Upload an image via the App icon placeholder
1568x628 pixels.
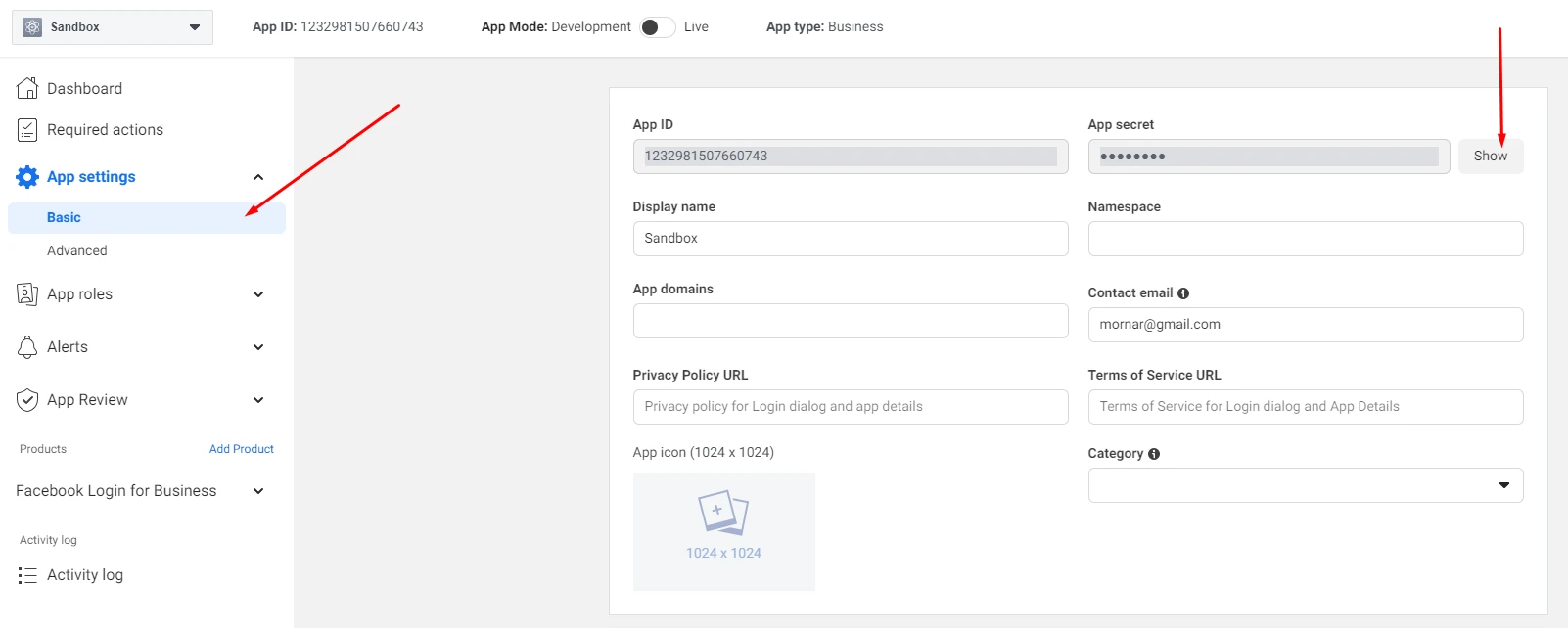(x=723, y=531)
